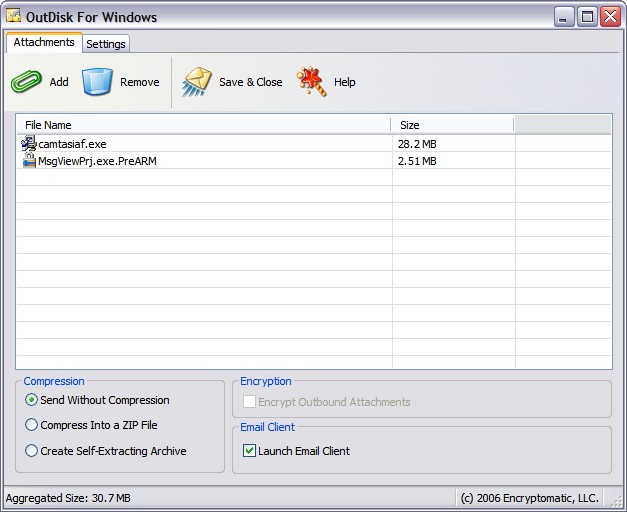This screenshot has height=512, width=627.
Task: Click the 2006 Encryptomatic, LLC. copyright text
Action: coord(529,498)
